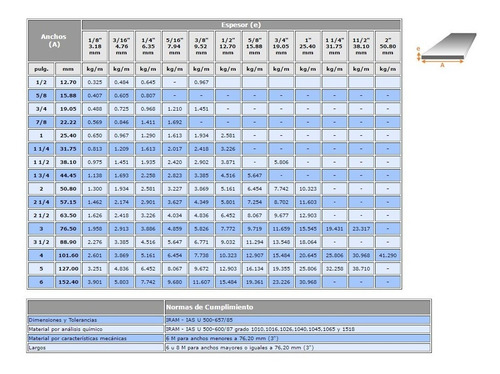This screenshot has height=374, width=500.
Task: Click 5.647 in the 44.45 mm width row
Action: (254, 175)
